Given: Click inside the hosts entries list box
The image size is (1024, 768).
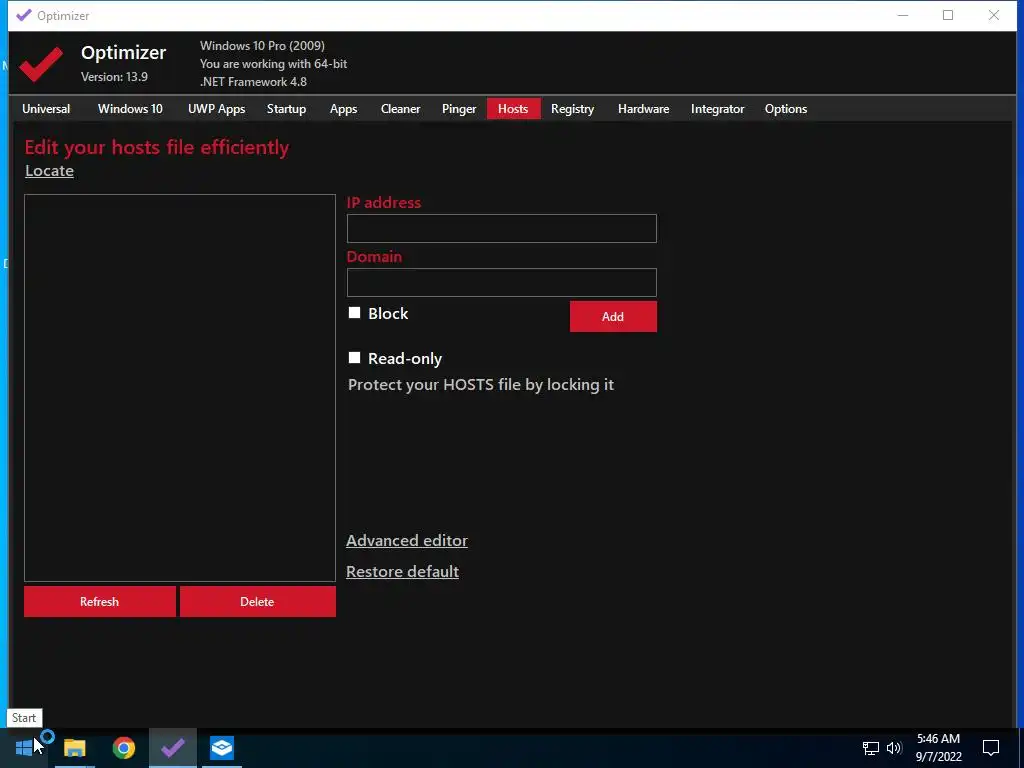Looking at the screenshot, I should pyautogui.click(x=180, y=388).
